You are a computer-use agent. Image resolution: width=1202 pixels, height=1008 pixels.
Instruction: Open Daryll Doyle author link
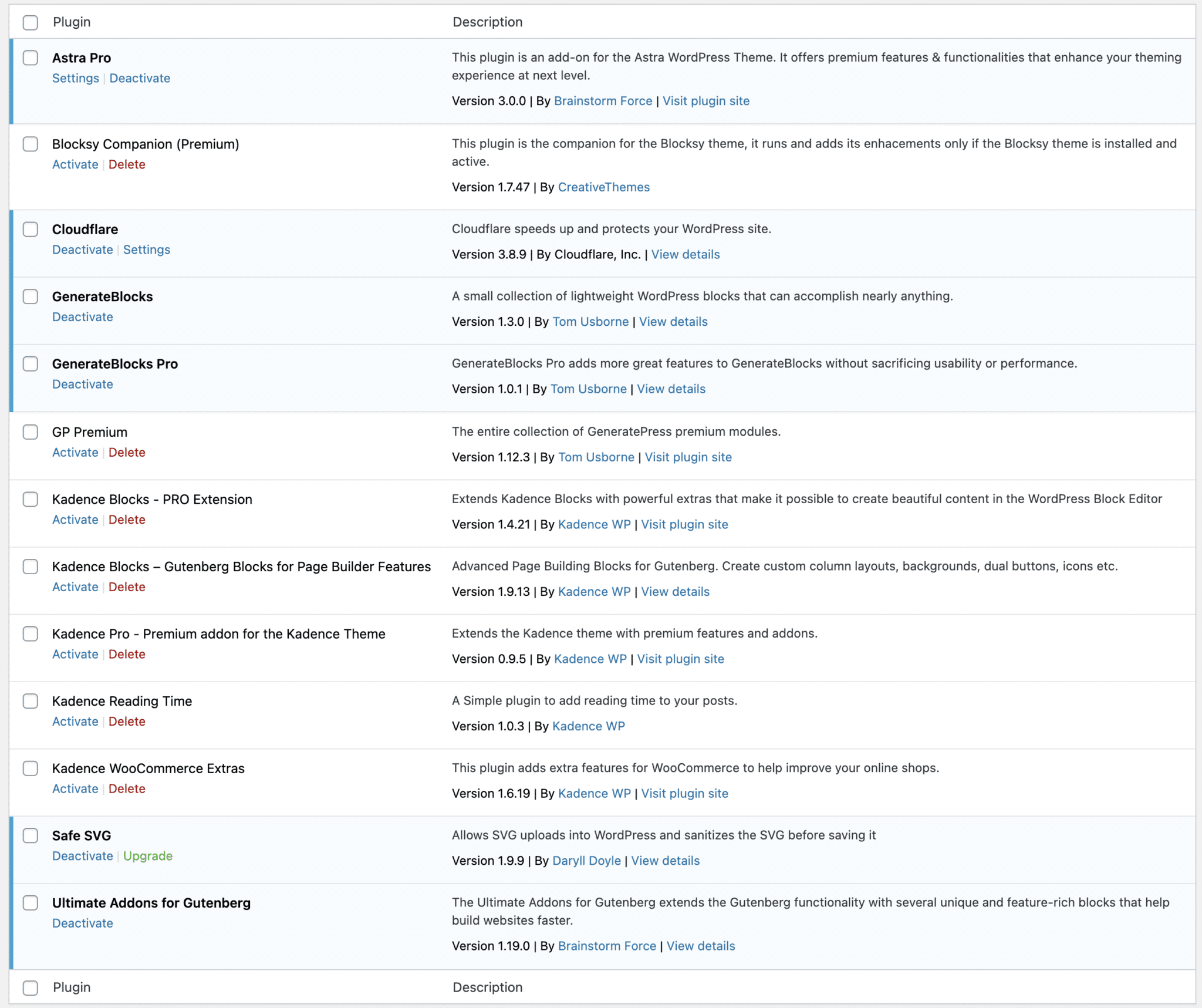(586, 861)
